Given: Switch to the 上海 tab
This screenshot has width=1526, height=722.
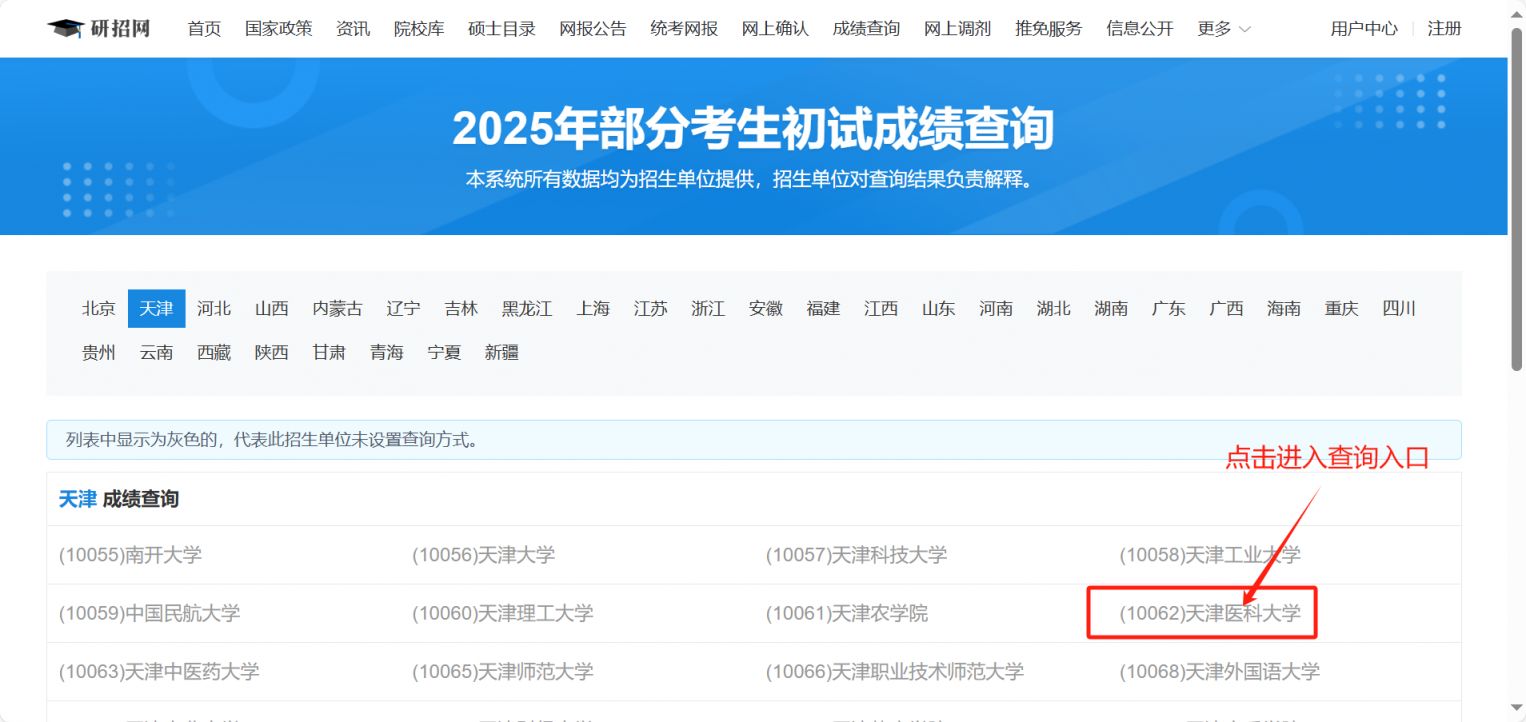Looking at the screenshot, I should (593, 309).
